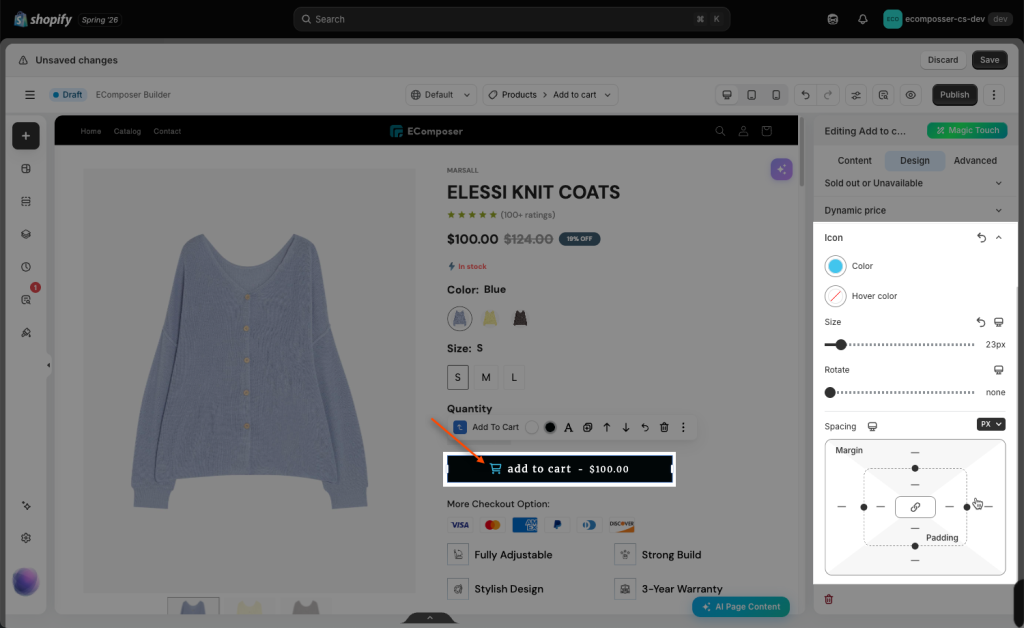1024x628 pixels.
Task: Switch to mobile view mode
Action: [x=776, y=95]
